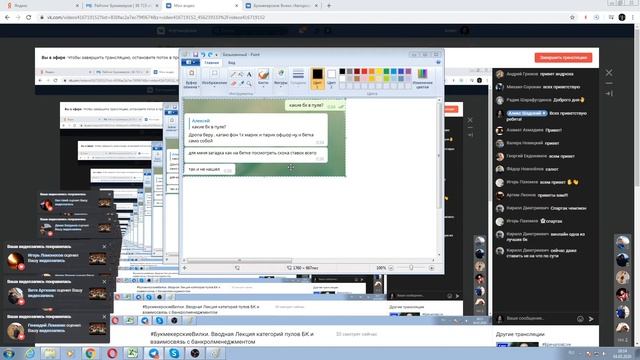Screen dimensions: 640x360
Task: Click the Redo arrow in Paint
Action: tap(210, 54)
